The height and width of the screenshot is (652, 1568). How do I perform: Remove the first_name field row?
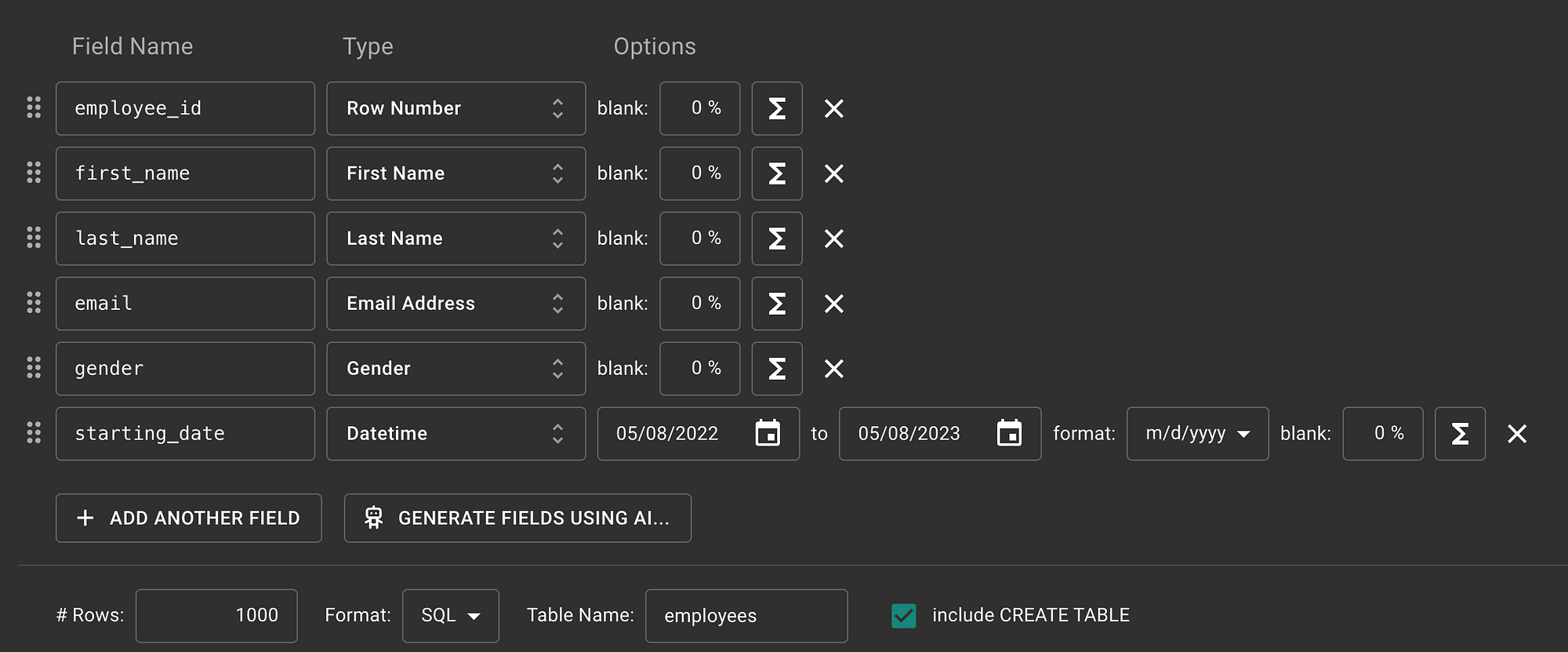pos(834,173)
